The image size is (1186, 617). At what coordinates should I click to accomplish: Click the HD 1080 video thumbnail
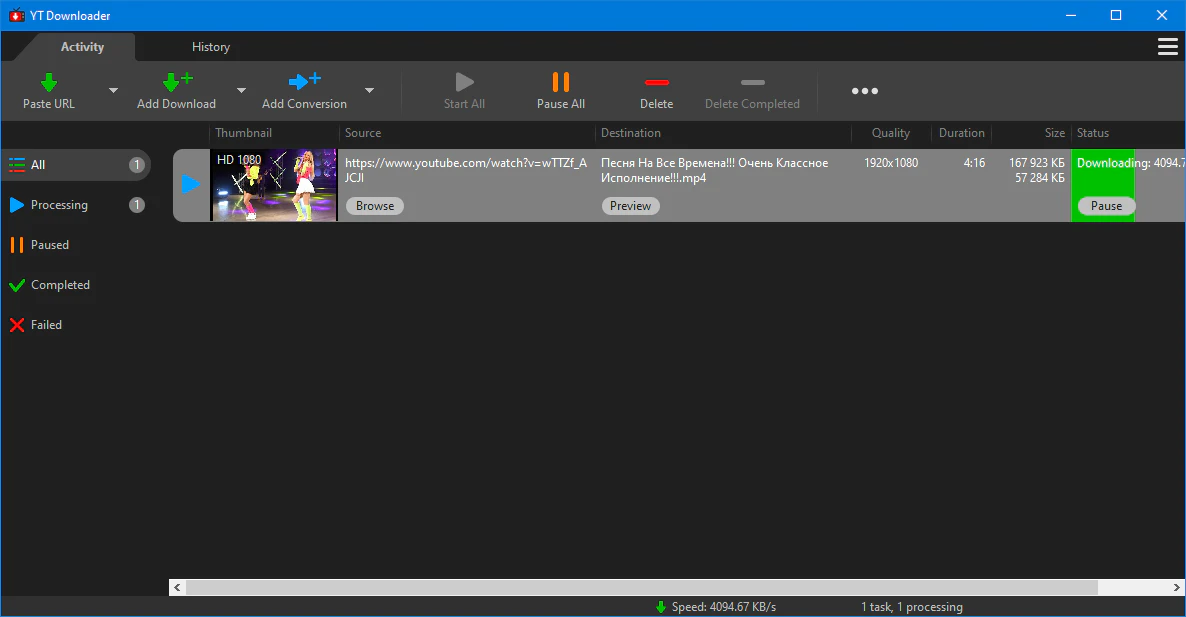273,185
